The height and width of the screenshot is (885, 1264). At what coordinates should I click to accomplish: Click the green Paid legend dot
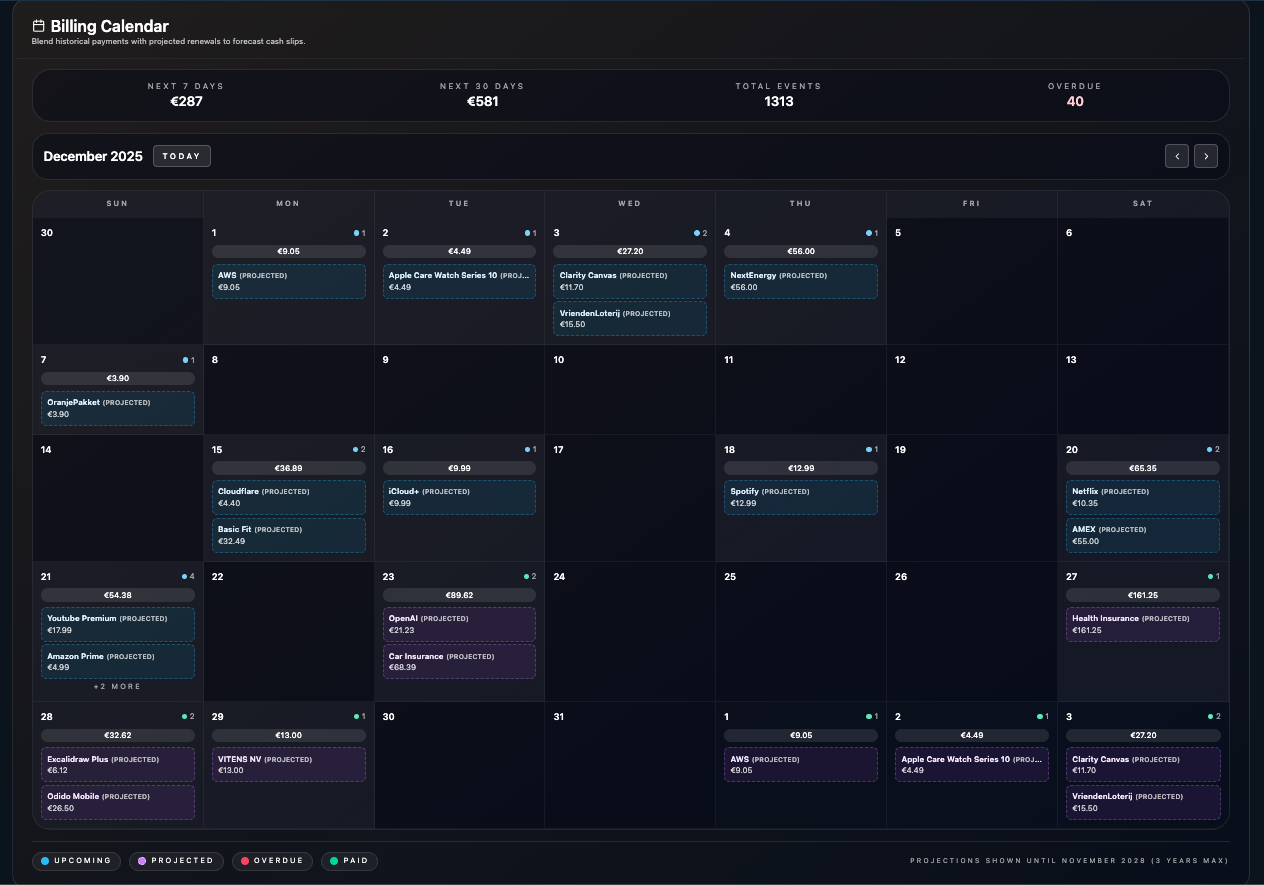pyautogui.click(x=336, y=861)
